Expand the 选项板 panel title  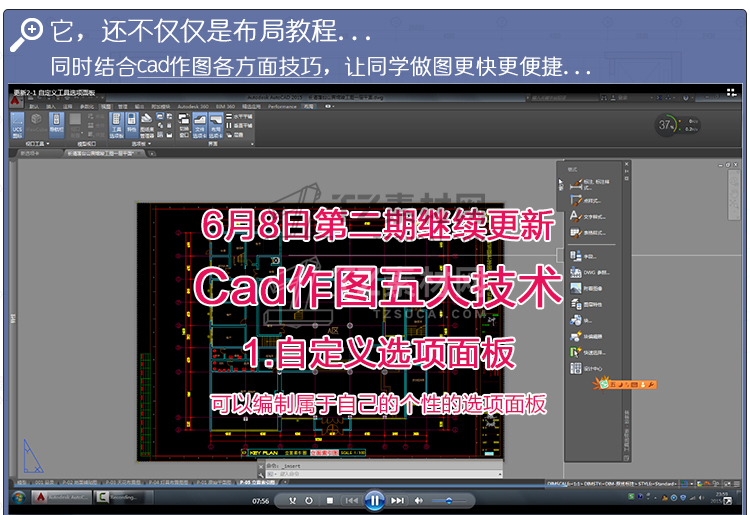point(142,143)
